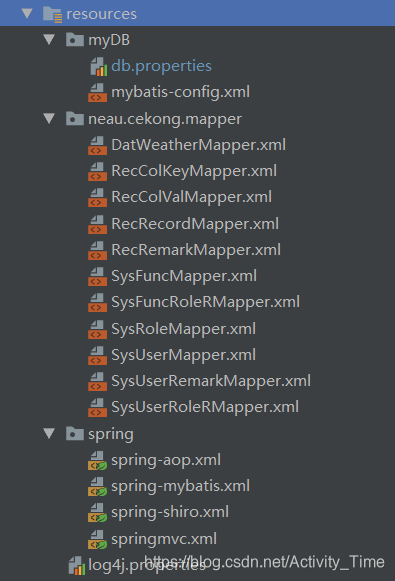Open mybatis-config.xml in the tree
This screenshot has height=581, width=395.
pos(180,92)
